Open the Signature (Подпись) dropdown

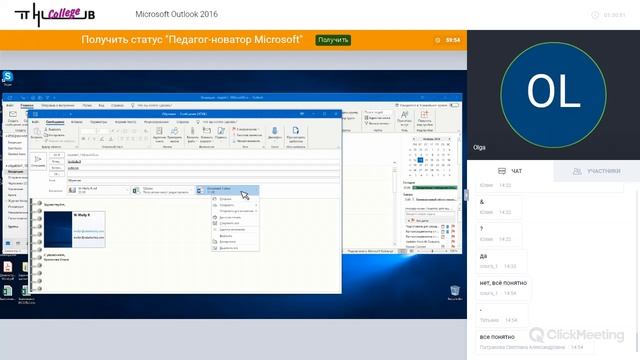tap(221, 134)
